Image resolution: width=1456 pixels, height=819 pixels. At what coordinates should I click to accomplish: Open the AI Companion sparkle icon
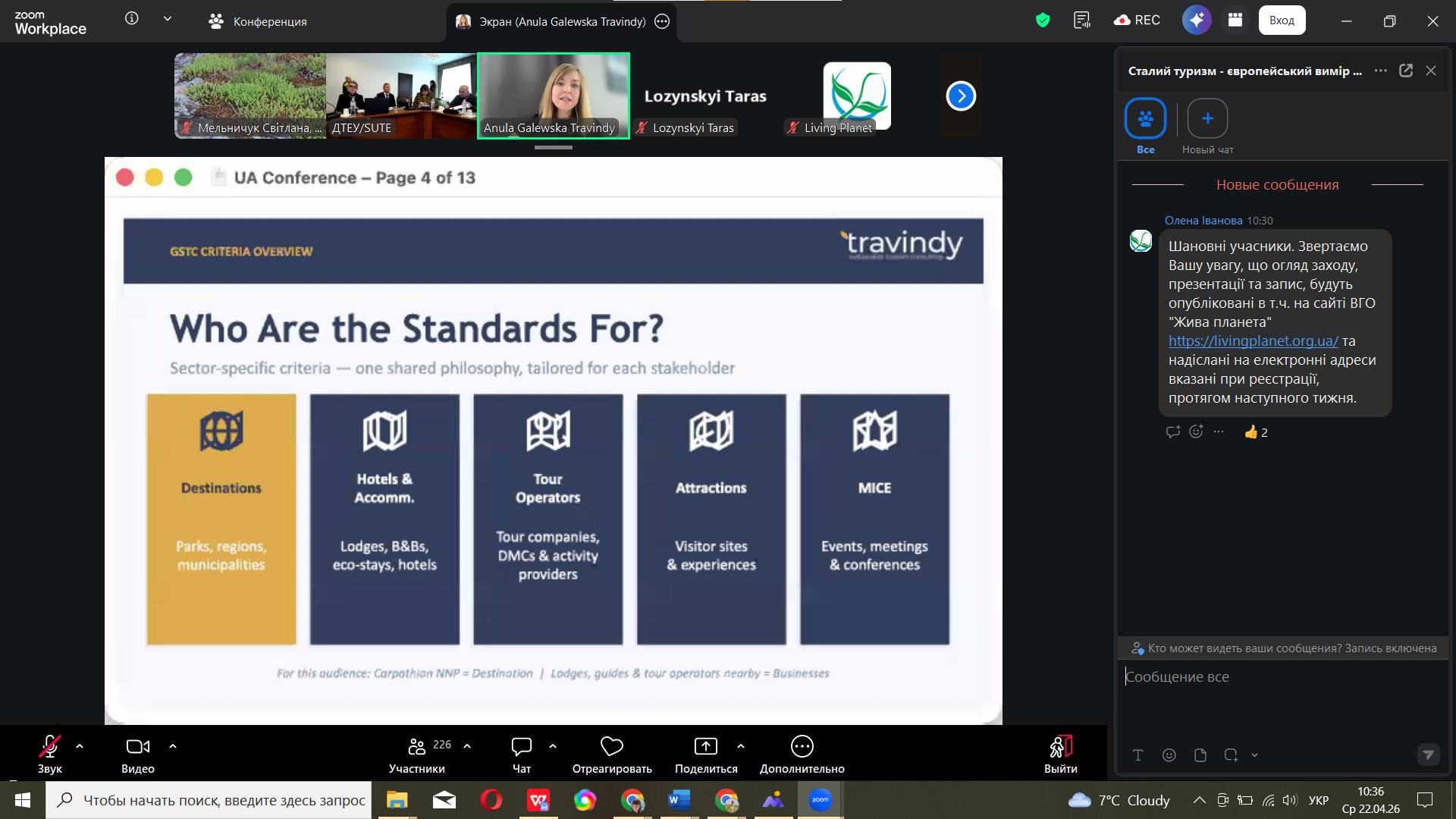1196,20
